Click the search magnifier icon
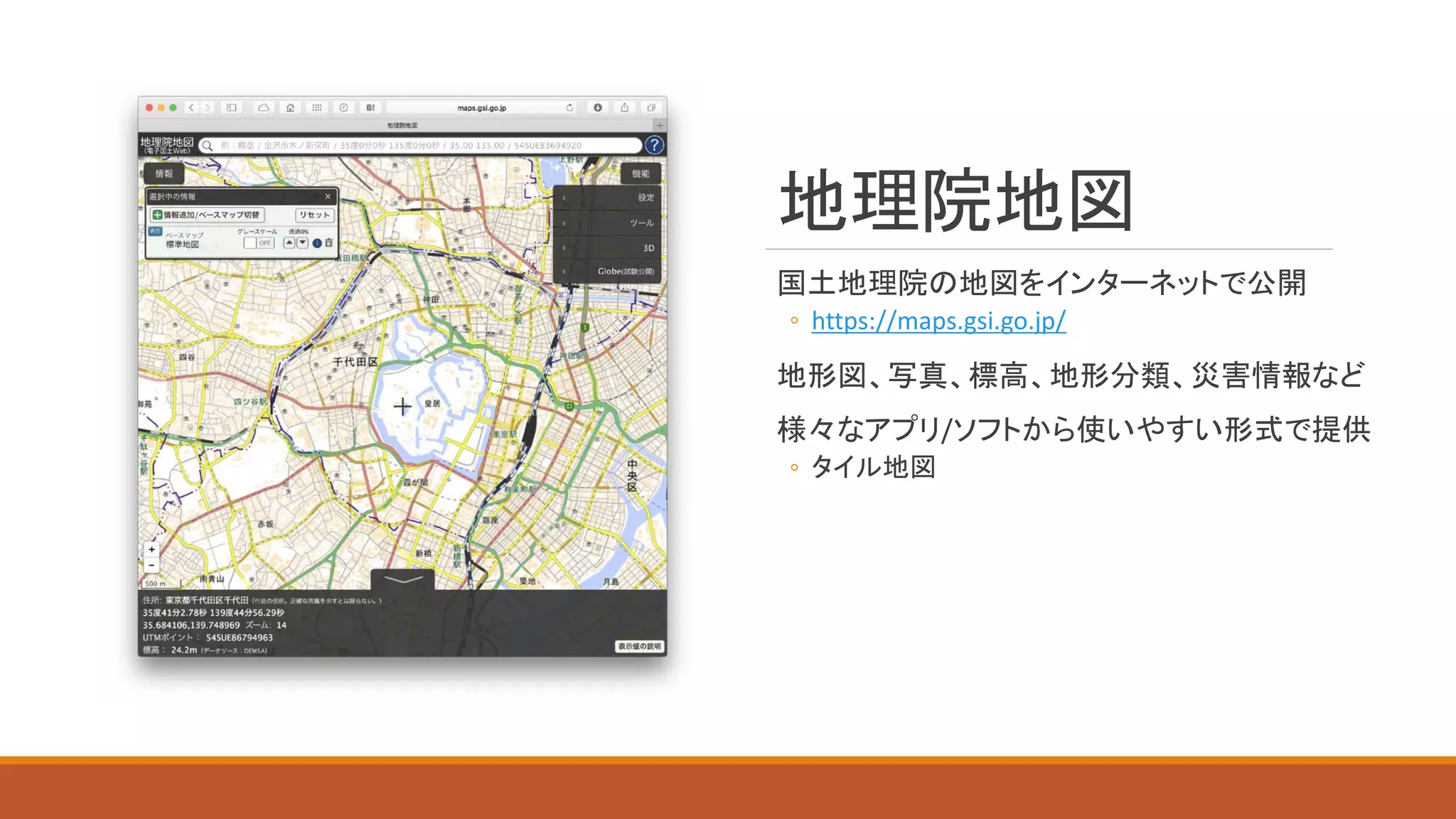The image size is (1456, 819). (207, 146)
